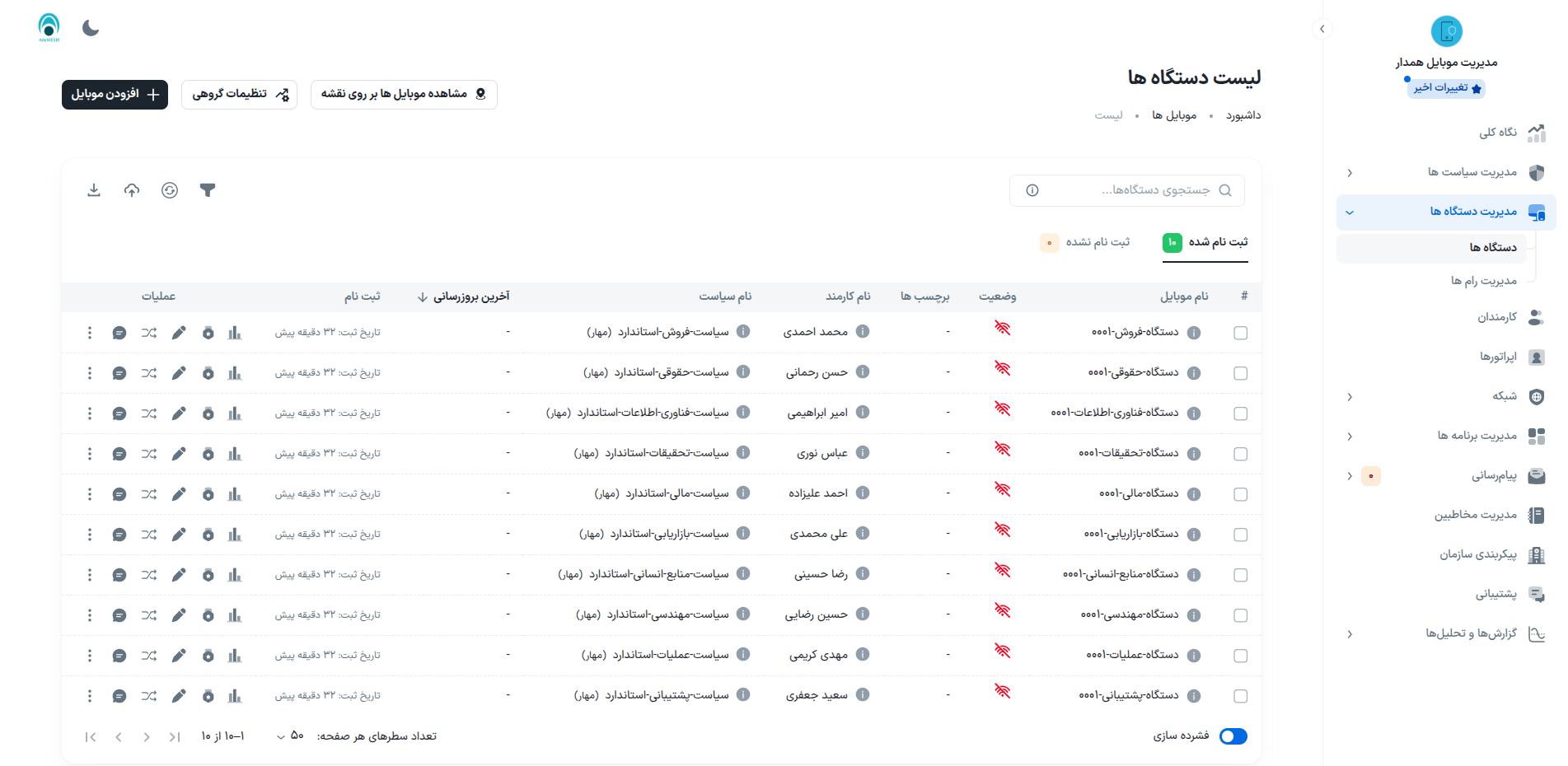Click the افزودن موبایل button
Screen dimensions: 1568x766
coord(115,95)
